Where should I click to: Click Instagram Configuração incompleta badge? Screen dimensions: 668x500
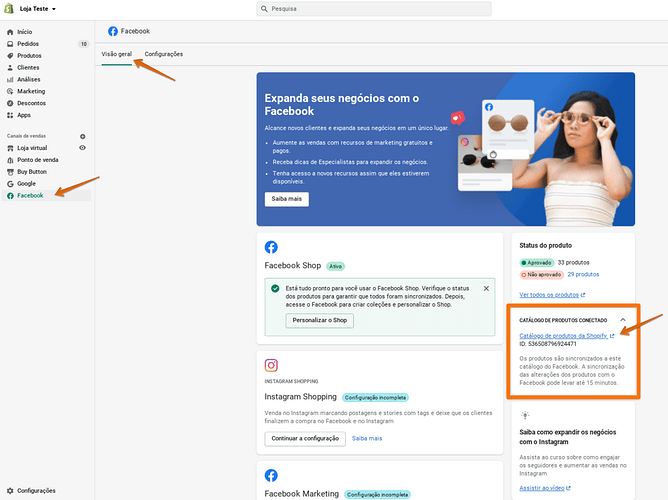tap(375, 398)
